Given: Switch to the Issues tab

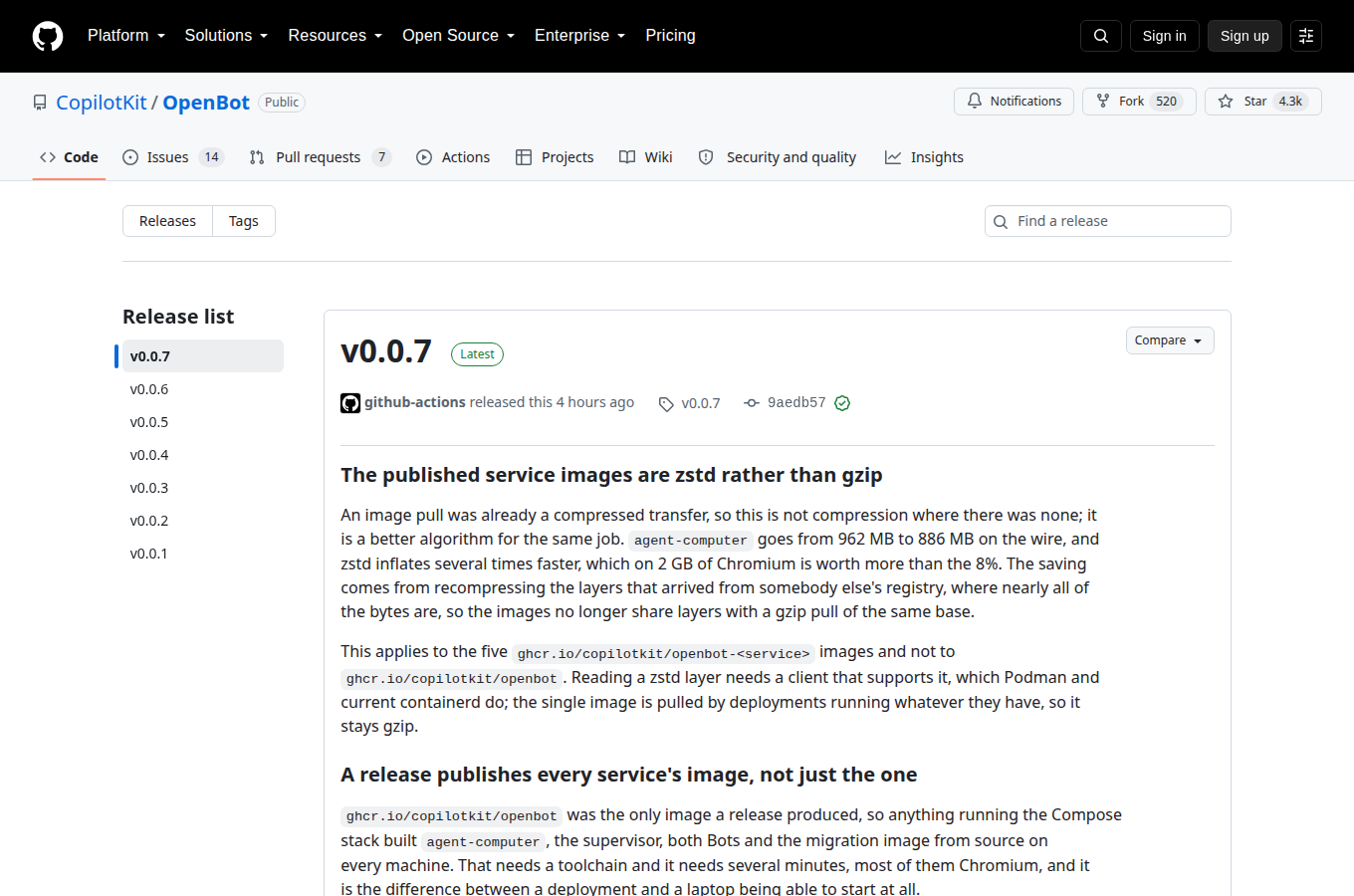Looking at the screenshot, I should coord(173,157).
